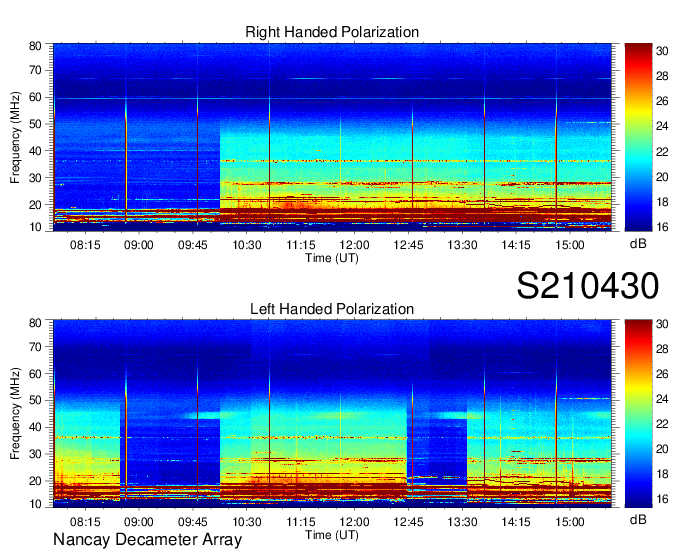Click the "30" frequency tick on bottom plot
Image resolution: width=680 pixels, height=552 pixels.
coord(35,454)
